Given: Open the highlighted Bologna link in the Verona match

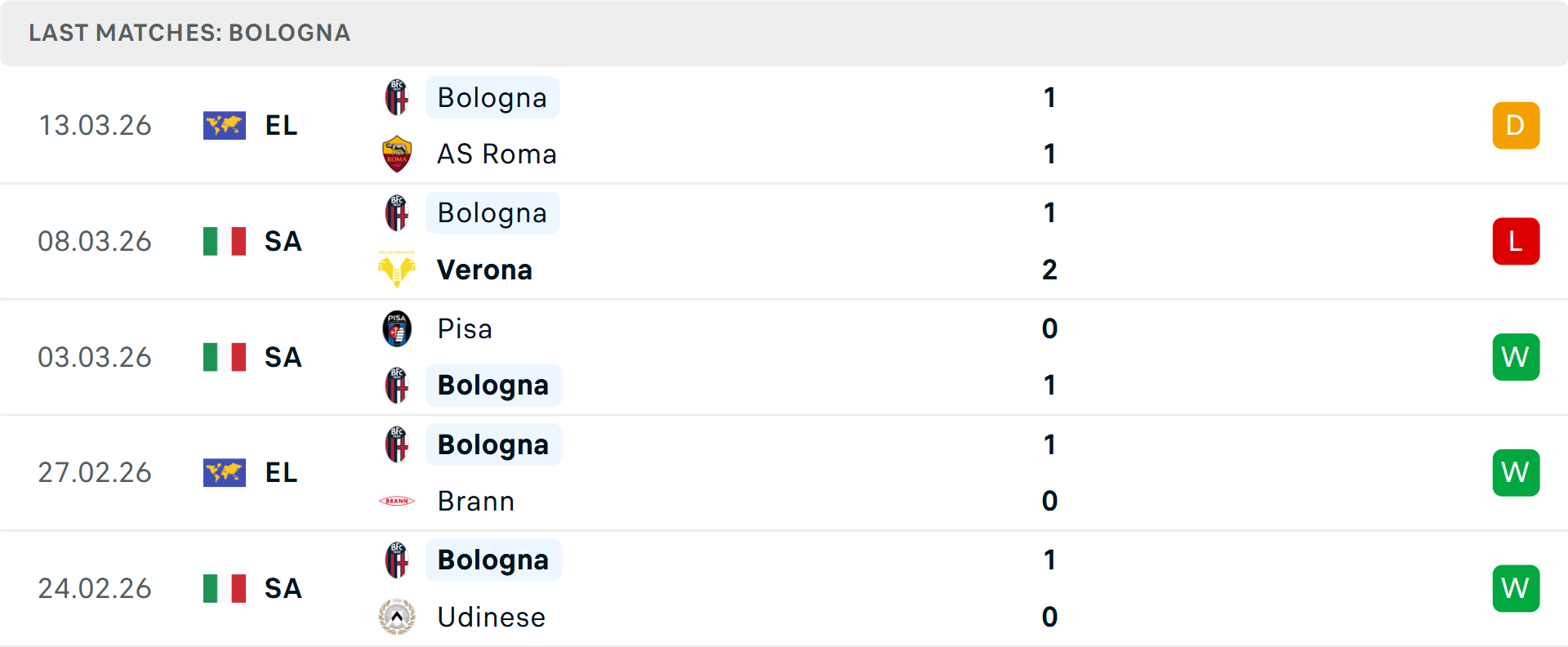Looking at the screenshot, I should (x=492, y=212).
